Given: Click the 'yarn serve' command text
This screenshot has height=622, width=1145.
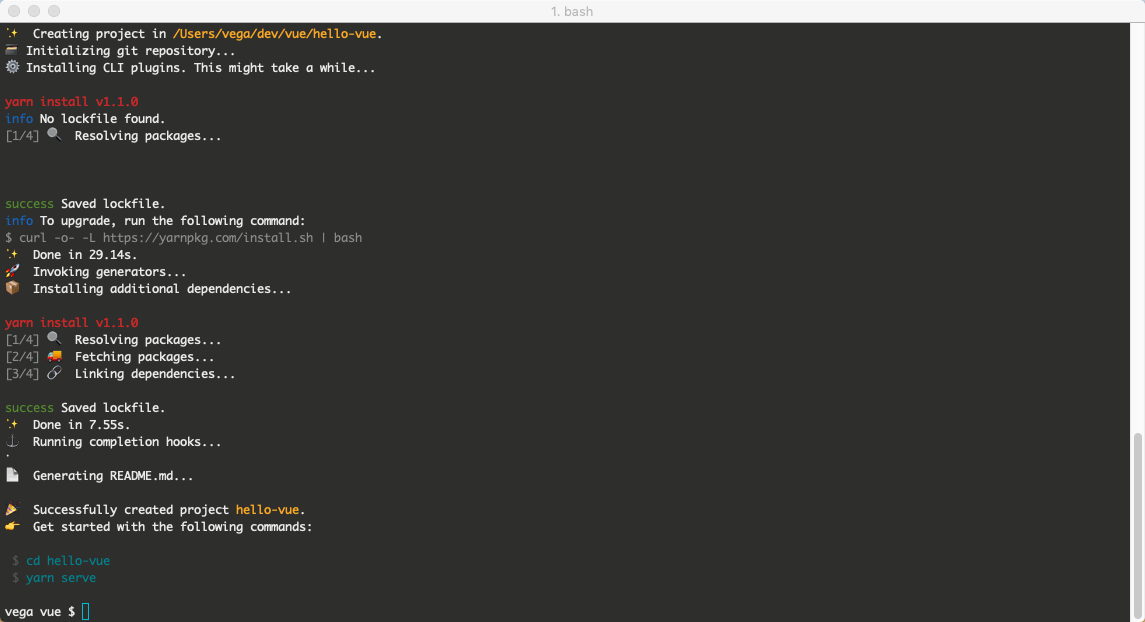Looking at the screenshot, I should pos(61,577).
